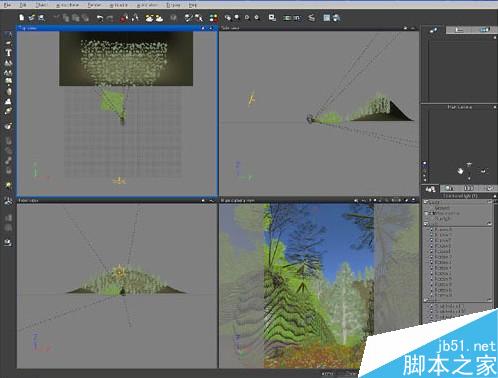Click the Open file icon in the top toolbar
This screenshot has height=378, width=498.
[x=32, y=18]
